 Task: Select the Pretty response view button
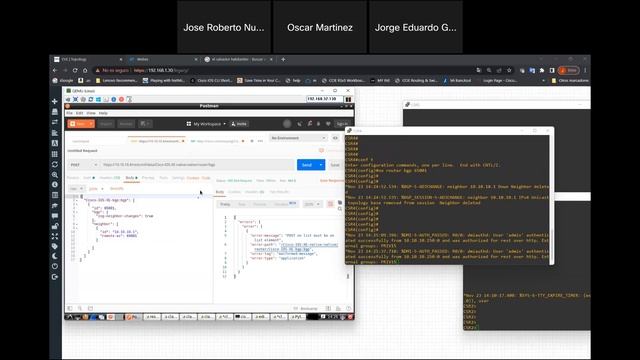tap(225, 204)
